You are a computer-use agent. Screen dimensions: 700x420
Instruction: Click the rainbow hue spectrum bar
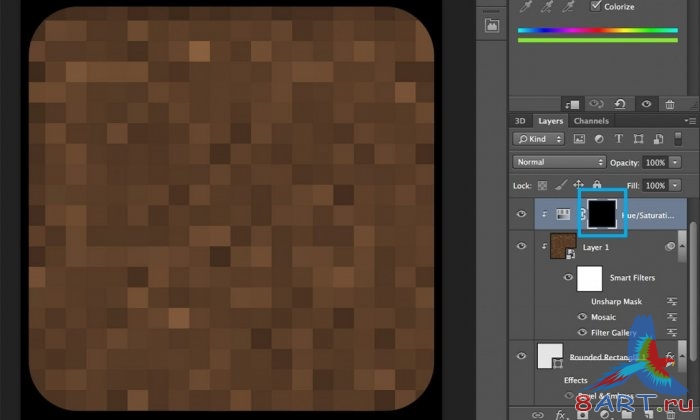click(598, 30)
